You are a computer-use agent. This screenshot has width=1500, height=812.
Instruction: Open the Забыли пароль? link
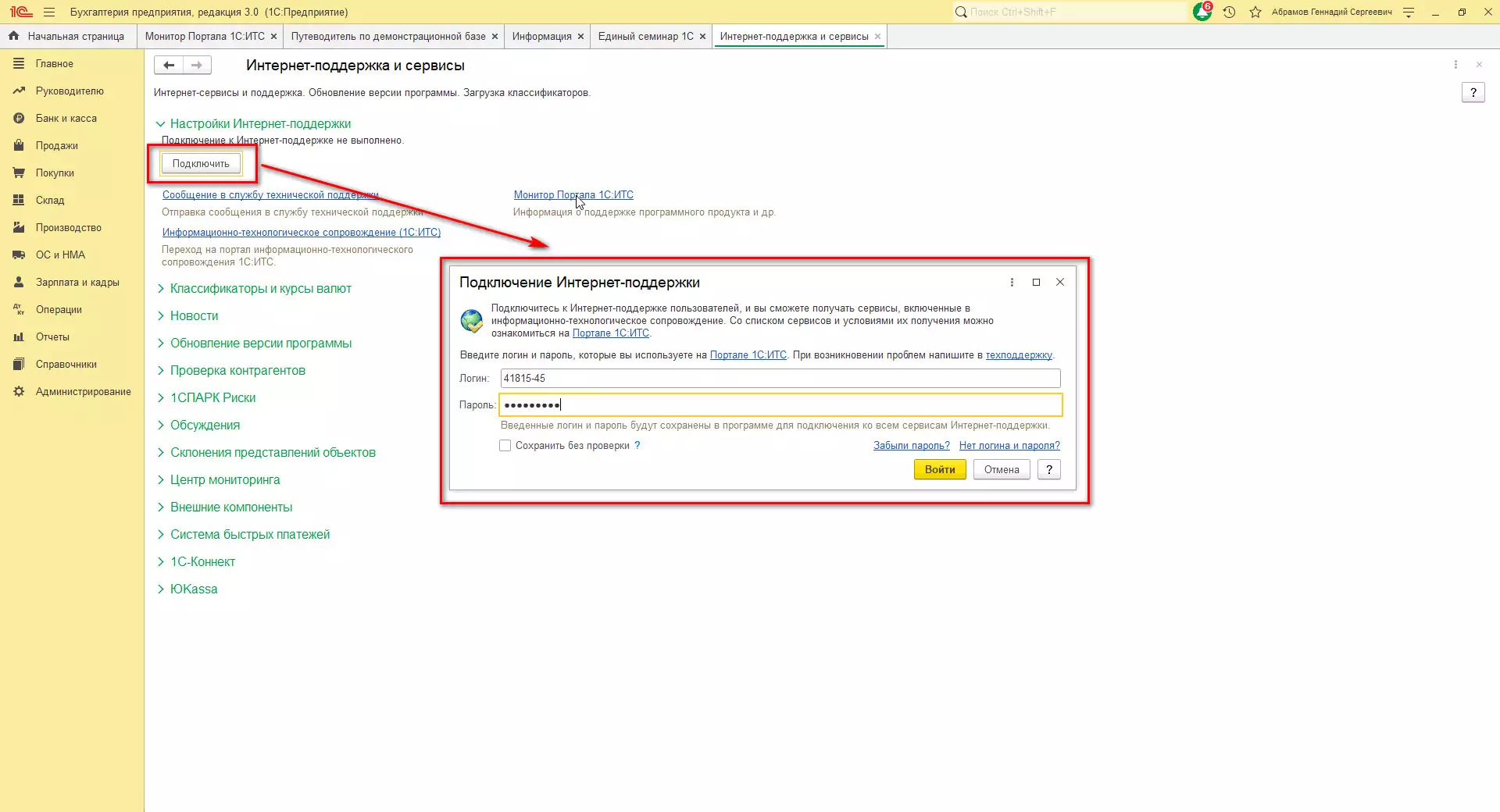[x=912, y=446]
